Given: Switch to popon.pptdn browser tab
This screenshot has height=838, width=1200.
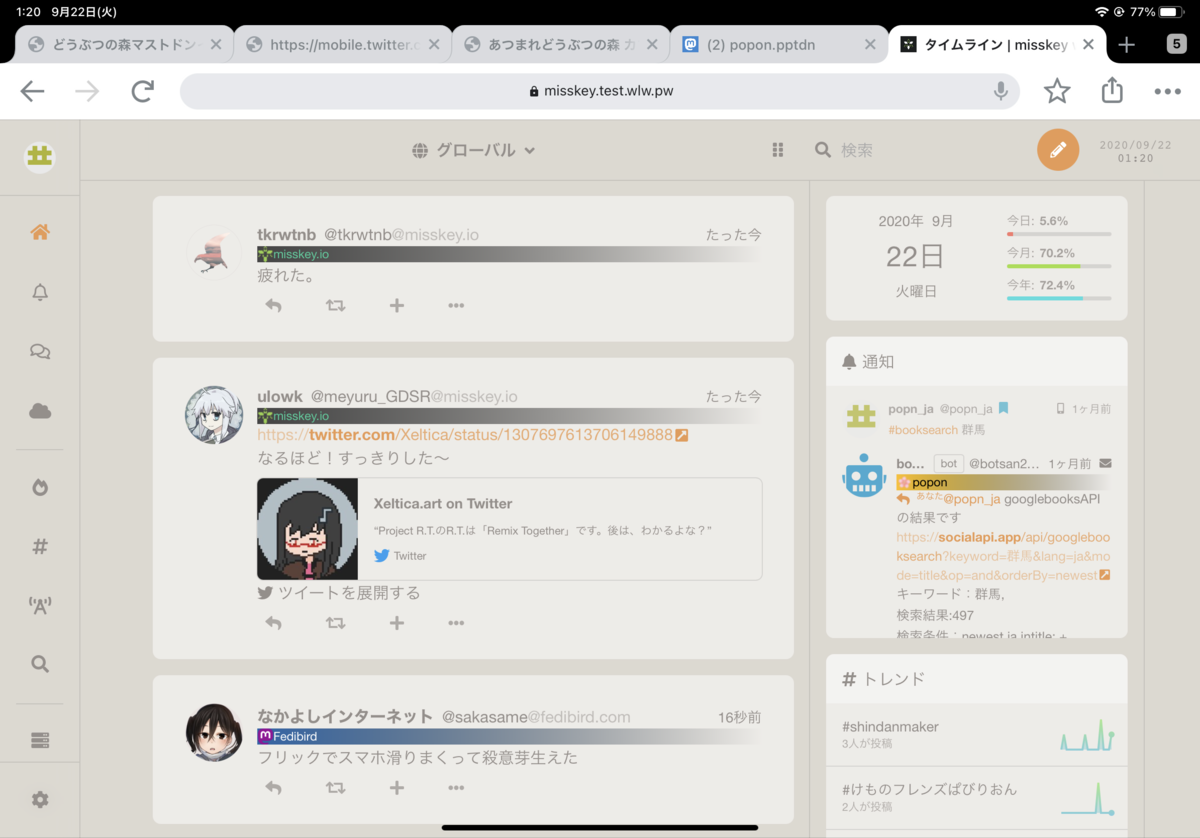Looking at the screenshot, I should (x=779, y=44).
